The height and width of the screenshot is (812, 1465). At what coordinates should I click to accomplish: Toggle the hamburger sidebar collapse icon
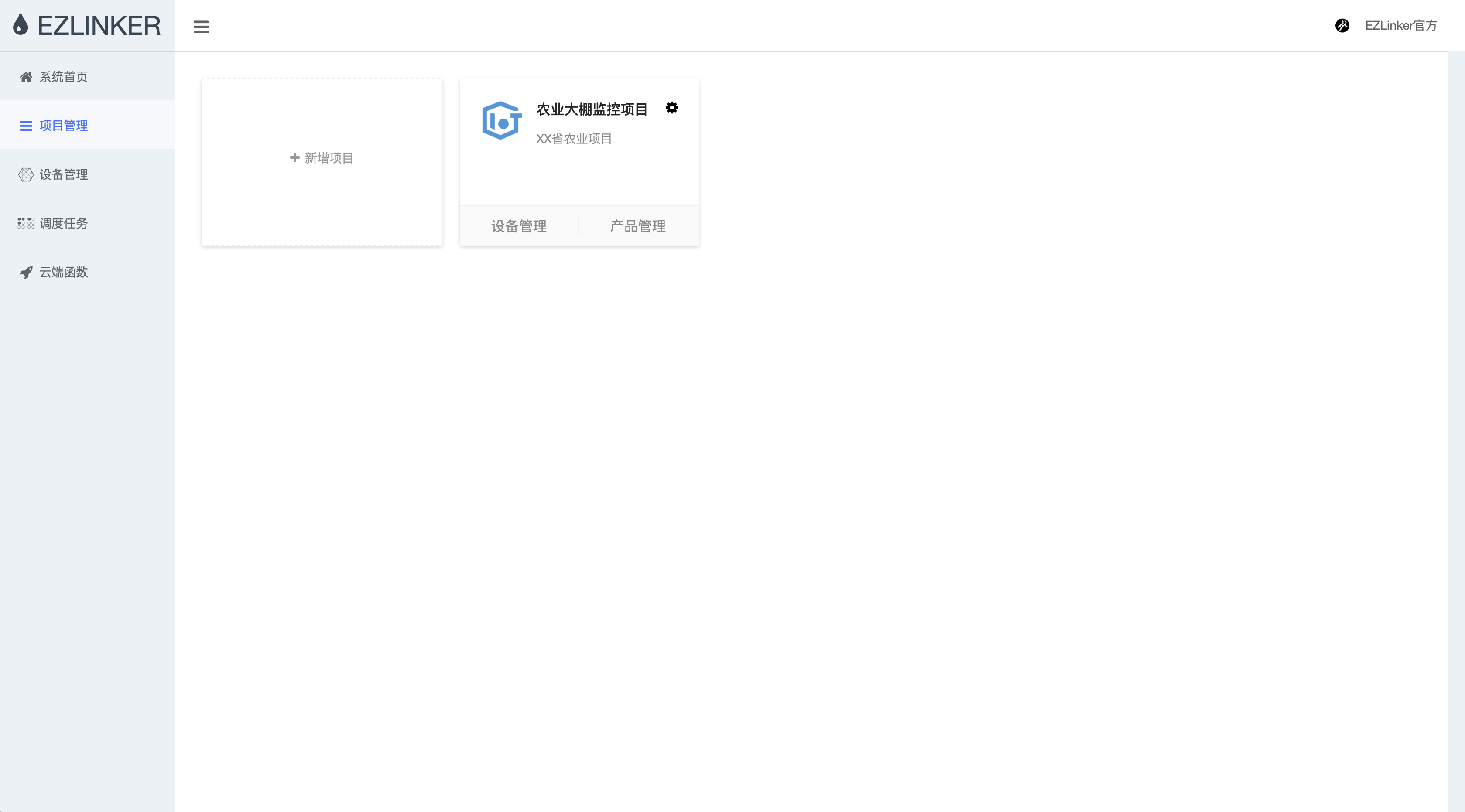[201, 27]
